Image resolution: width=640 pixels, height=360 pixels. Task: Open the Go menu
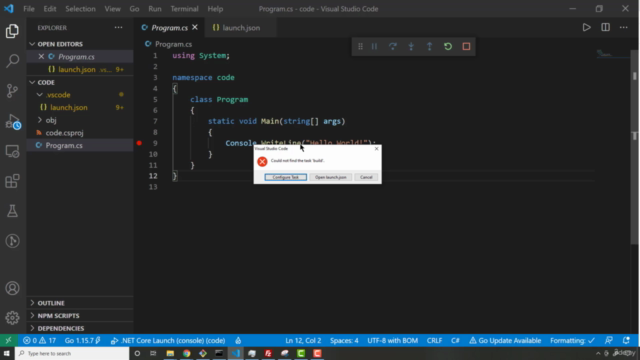pyautogui.click(x=134, y=9)
